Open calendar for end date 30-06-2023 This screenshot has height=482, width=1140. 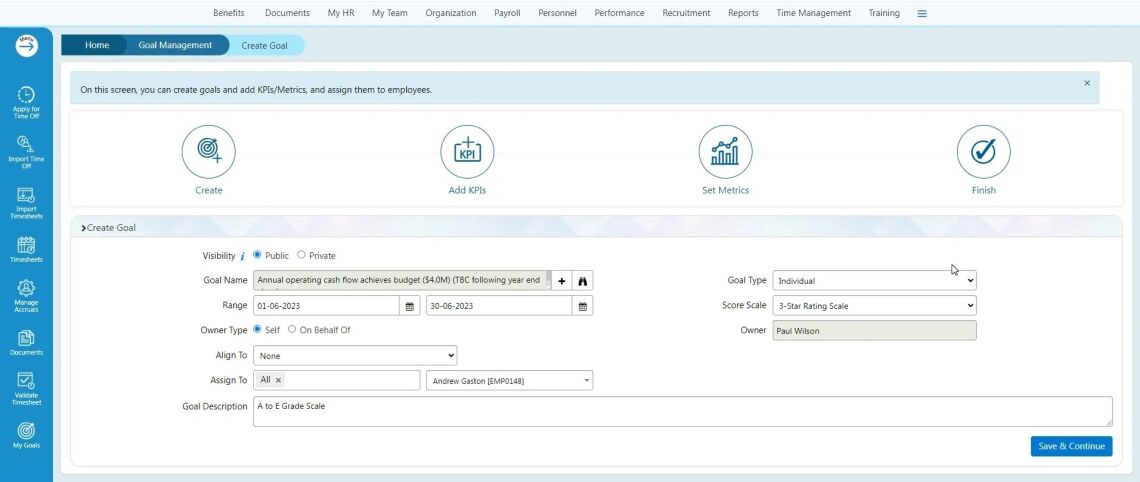click(x=582, y=306)
